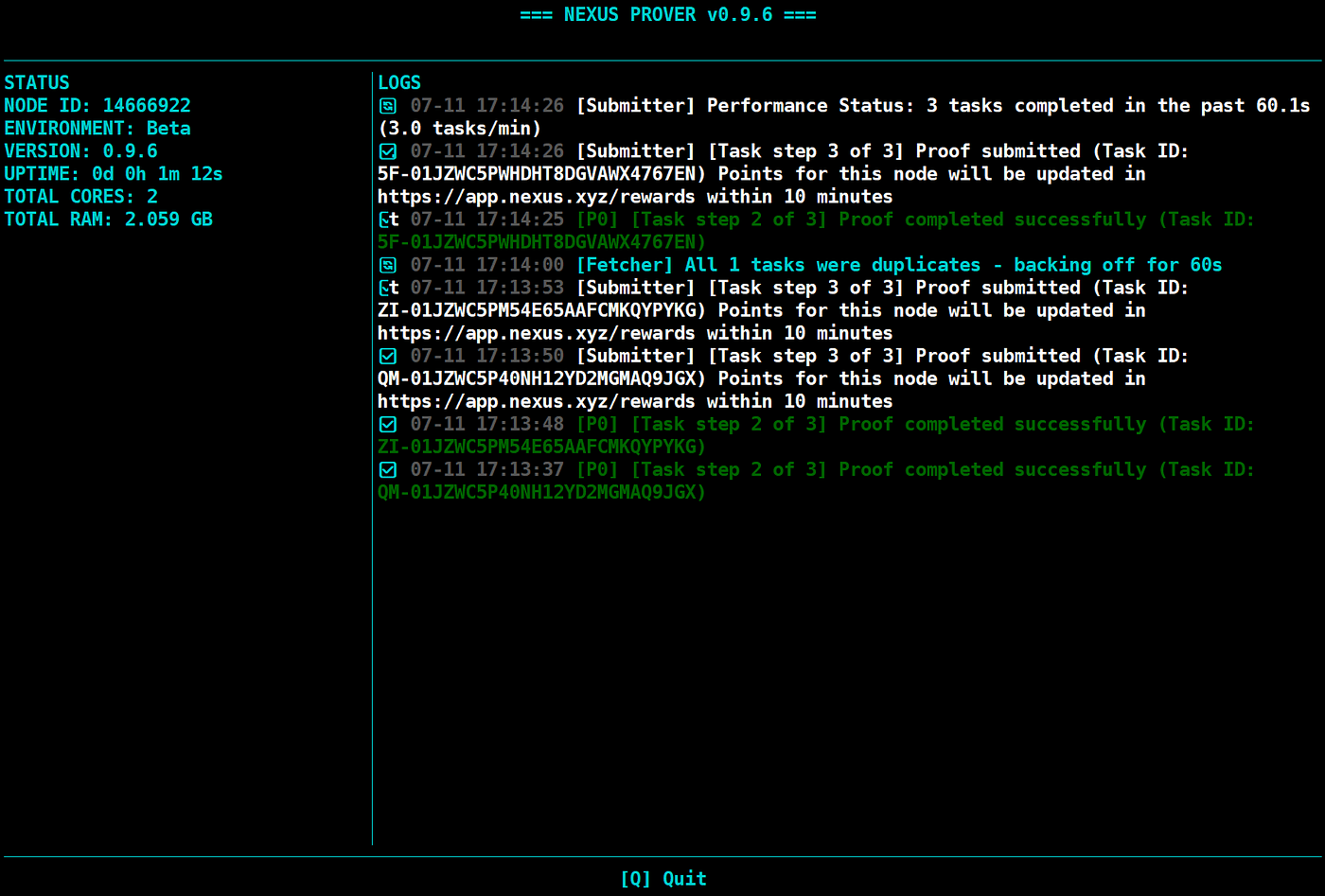The image size is (1325, 896).
Task: Click the refresh icon before the 17:14:00 Fetcher log
Action: [388, 265]
